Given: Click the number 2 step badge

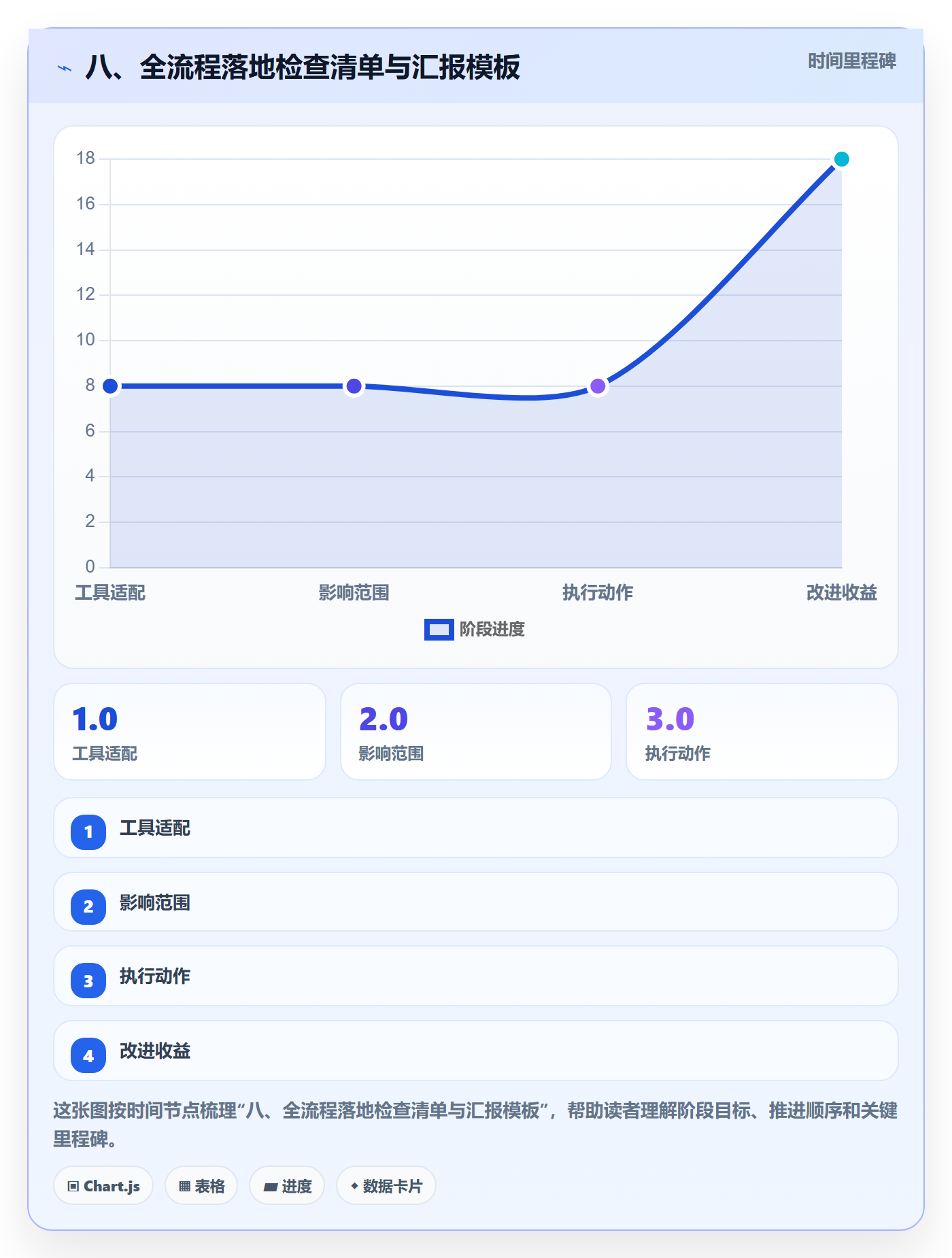Looking at the screenshot, I should click(x=88, y=906).
